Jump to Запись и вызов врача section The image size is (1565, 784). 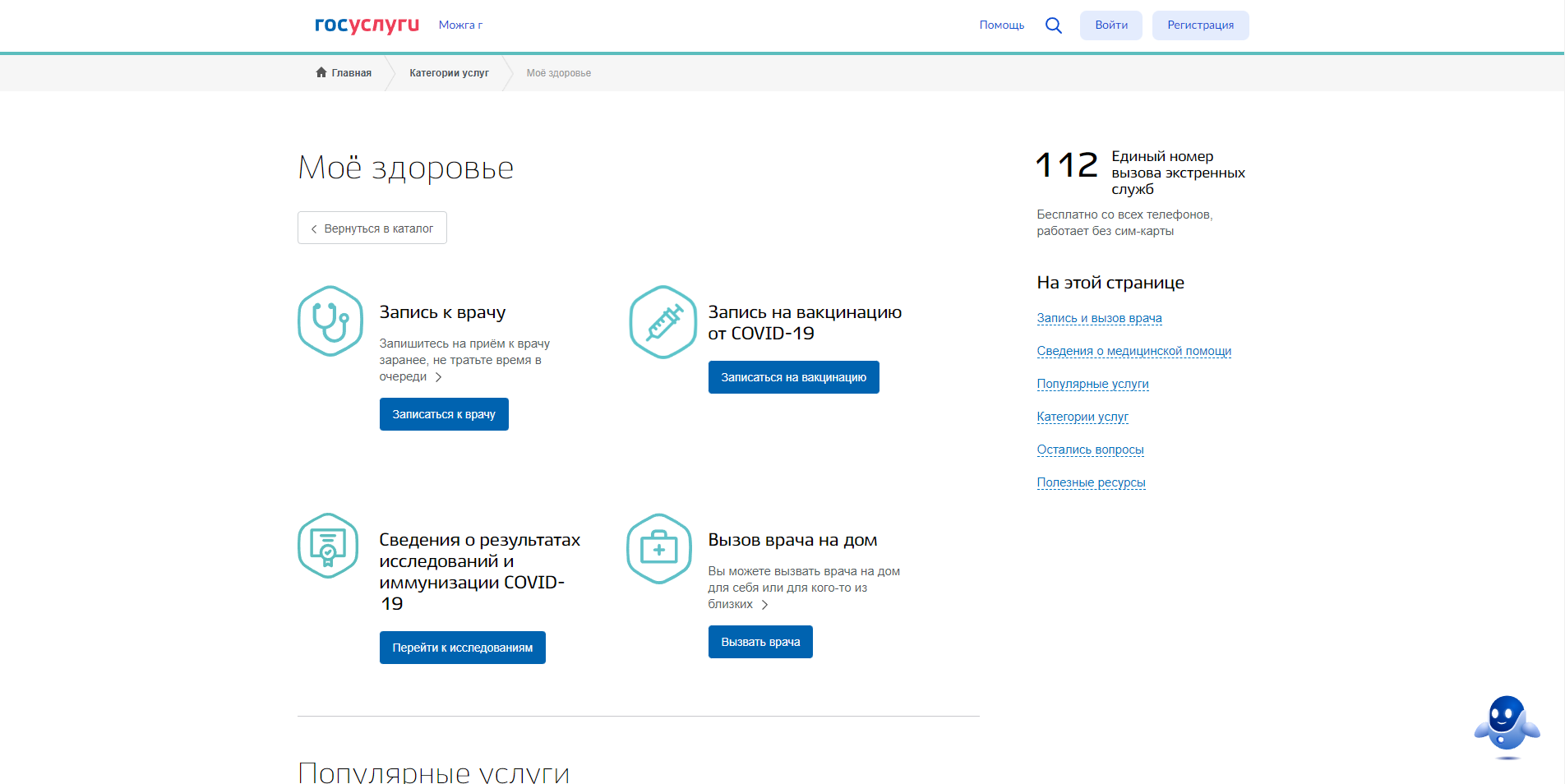[x=1099, y=318]
